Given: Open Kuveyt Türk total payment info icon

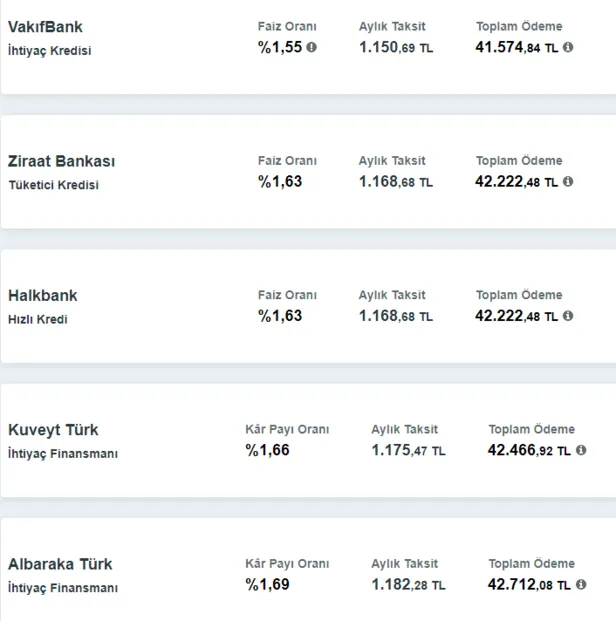Looking at the screenshot, I should (581, 451).
